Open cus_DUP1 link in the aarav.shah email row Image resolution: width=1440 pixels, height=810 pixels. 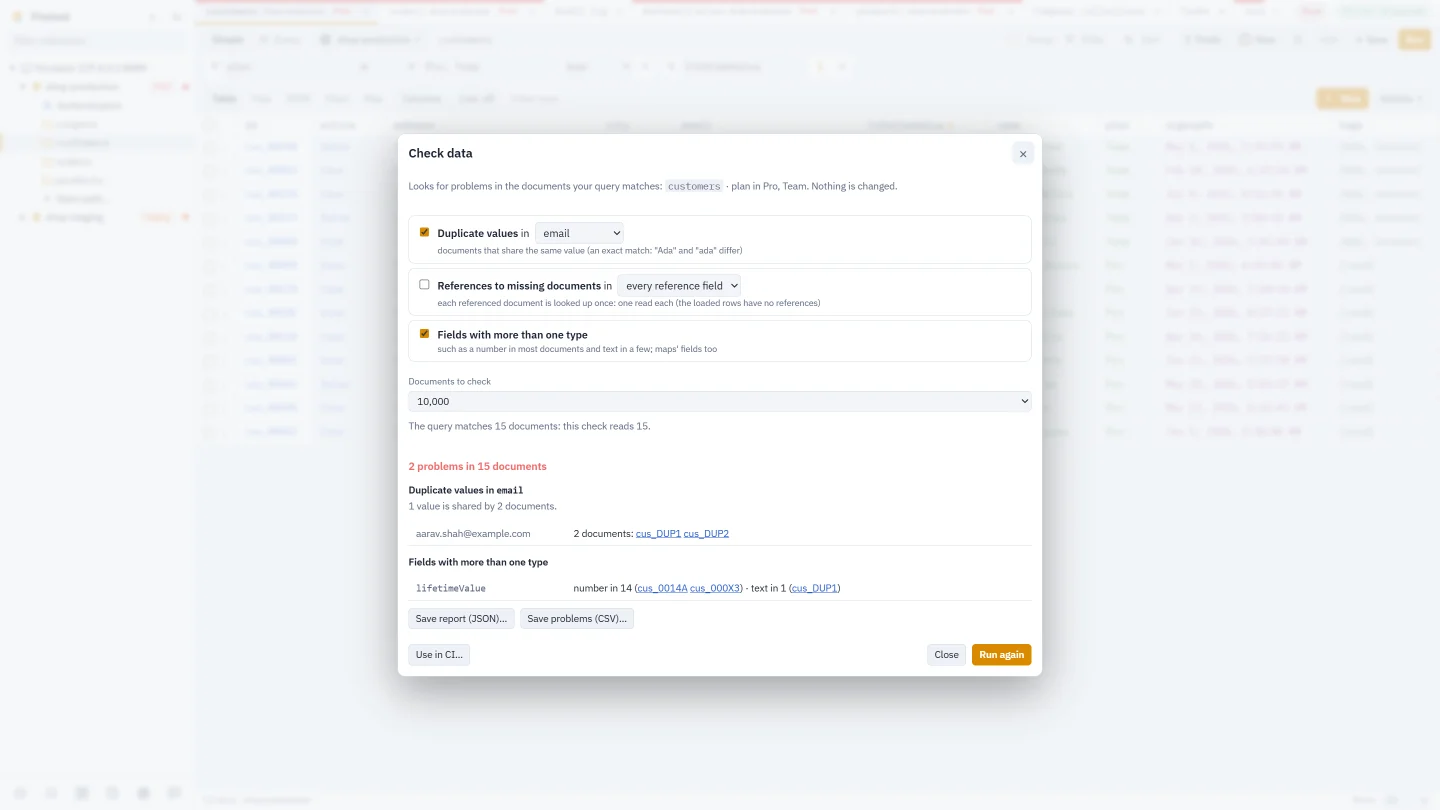pos(658,533)
